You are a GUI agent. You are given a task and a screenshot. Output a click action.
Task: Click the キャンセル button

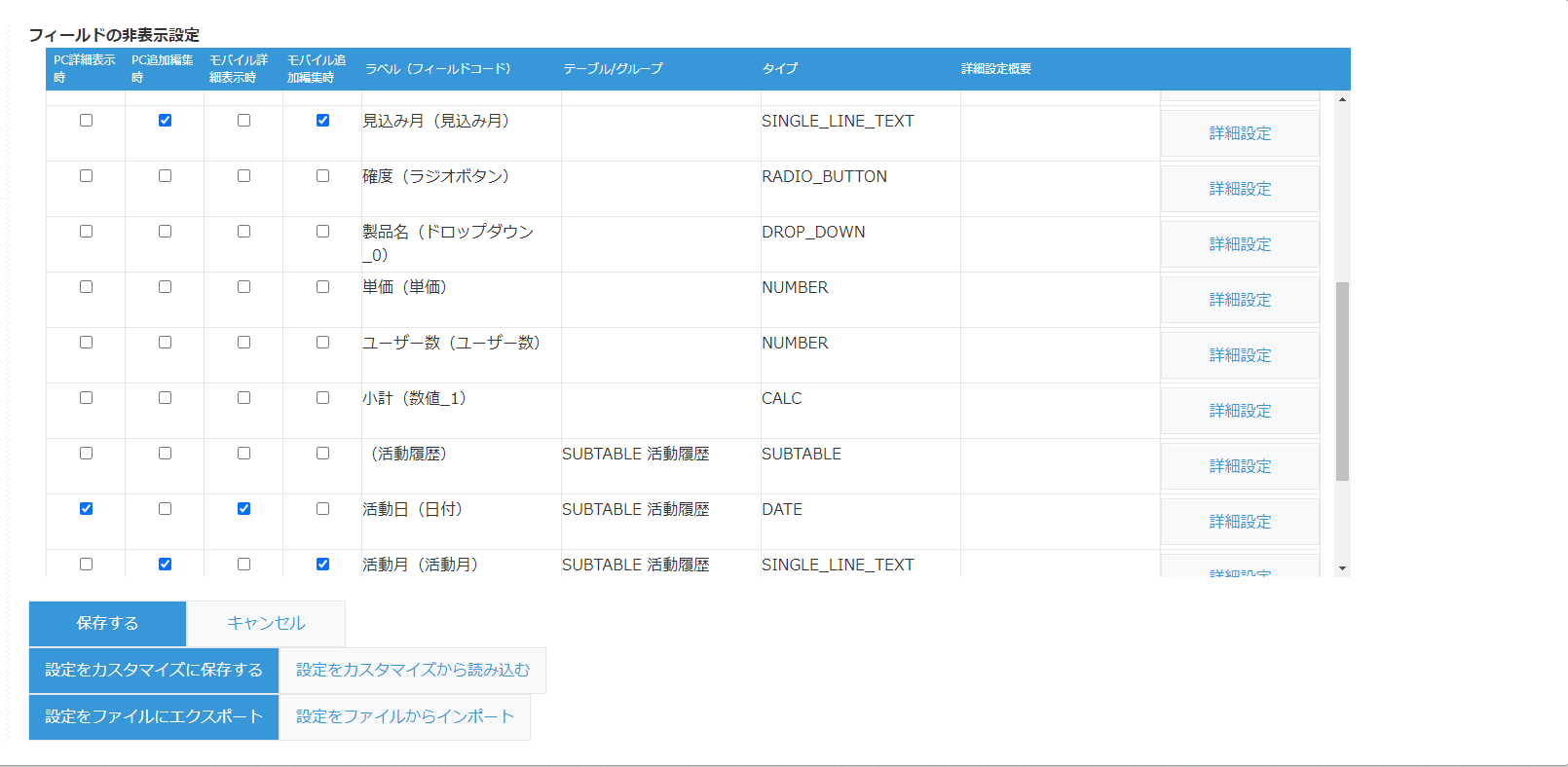266,623
